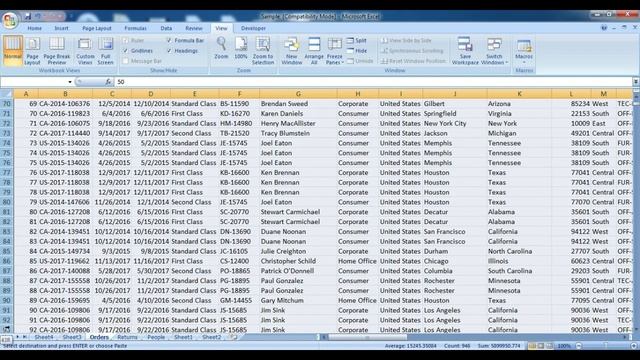Open the Formulas ribbon tab

135,28
